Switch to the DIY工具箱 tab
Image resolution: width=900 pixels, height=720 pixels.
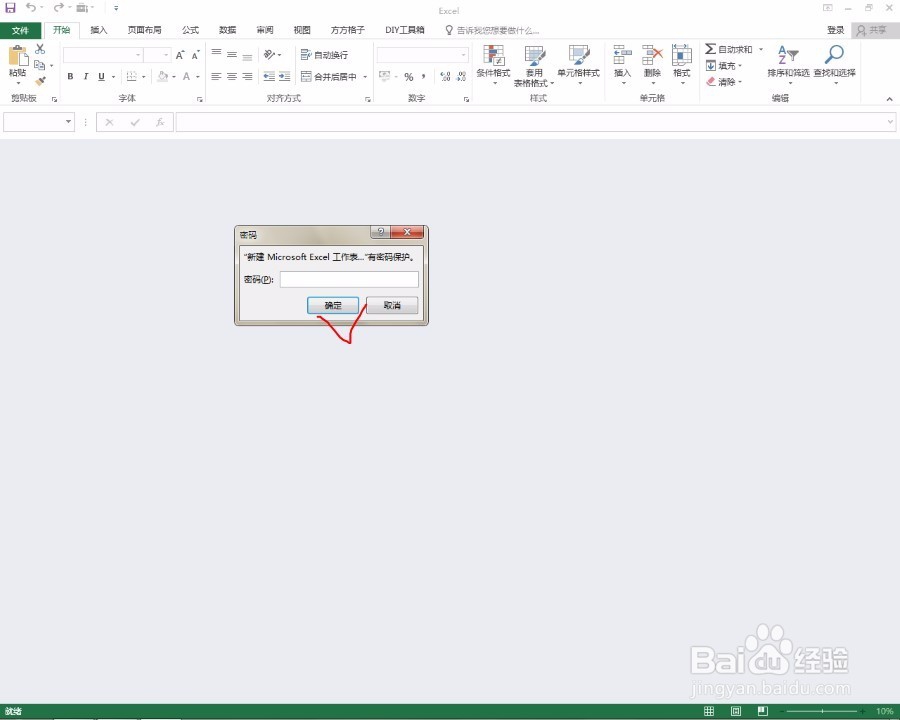[405, 30]
